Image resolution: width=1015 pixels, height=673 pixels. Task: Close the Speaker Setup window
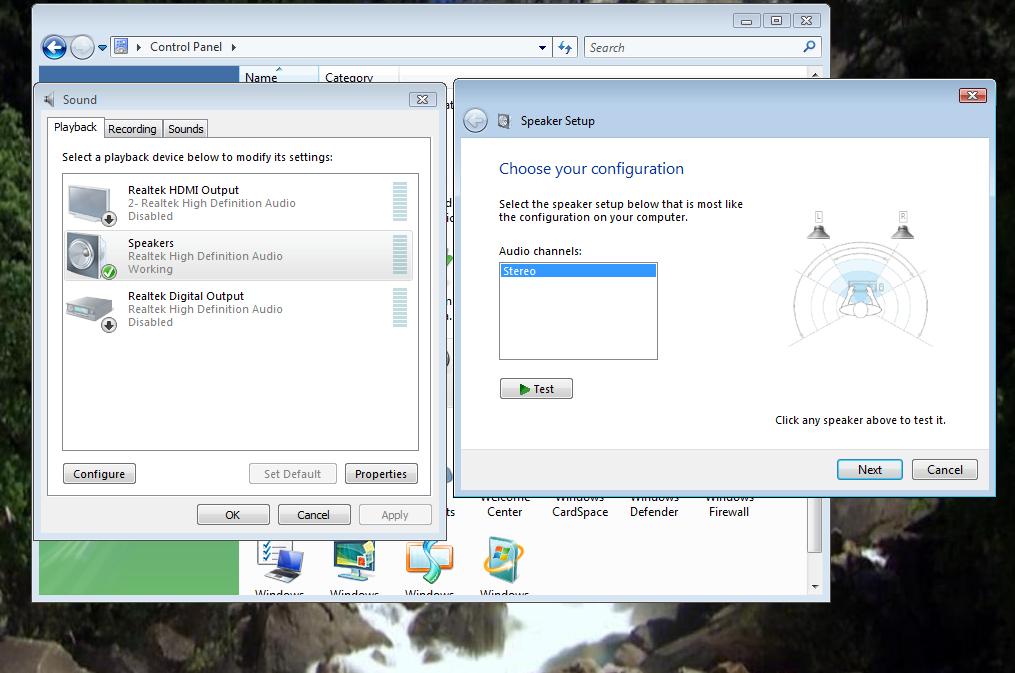click(972, 96)
